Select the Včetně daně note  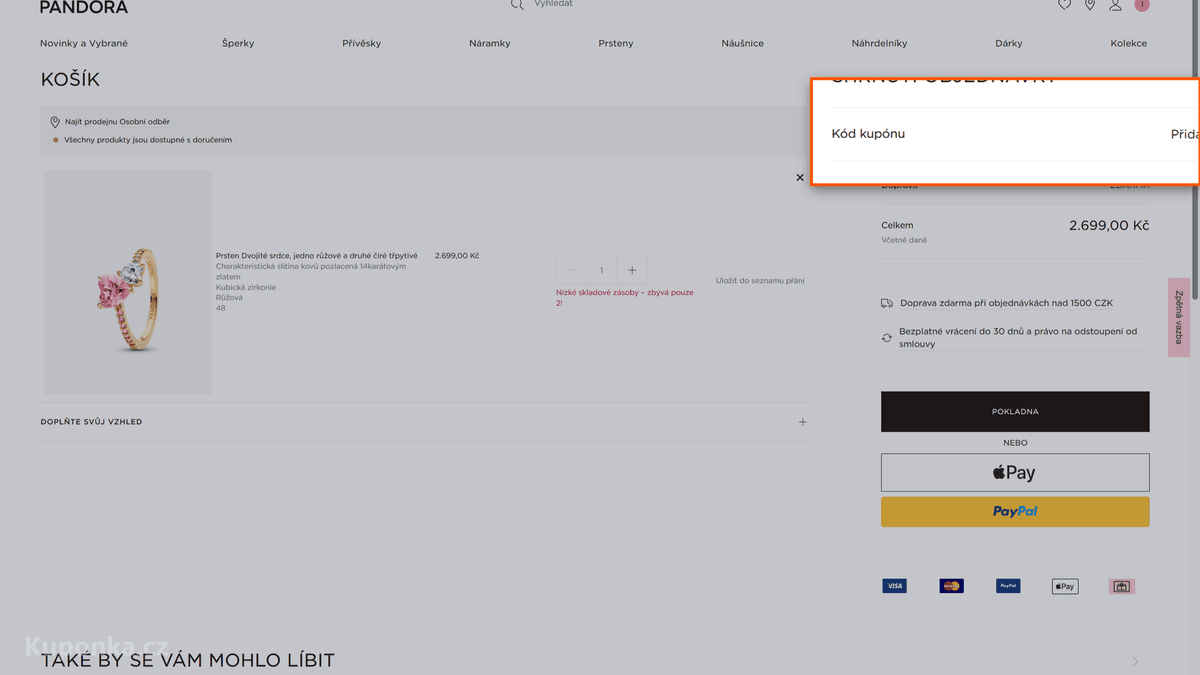coord(904,240)
